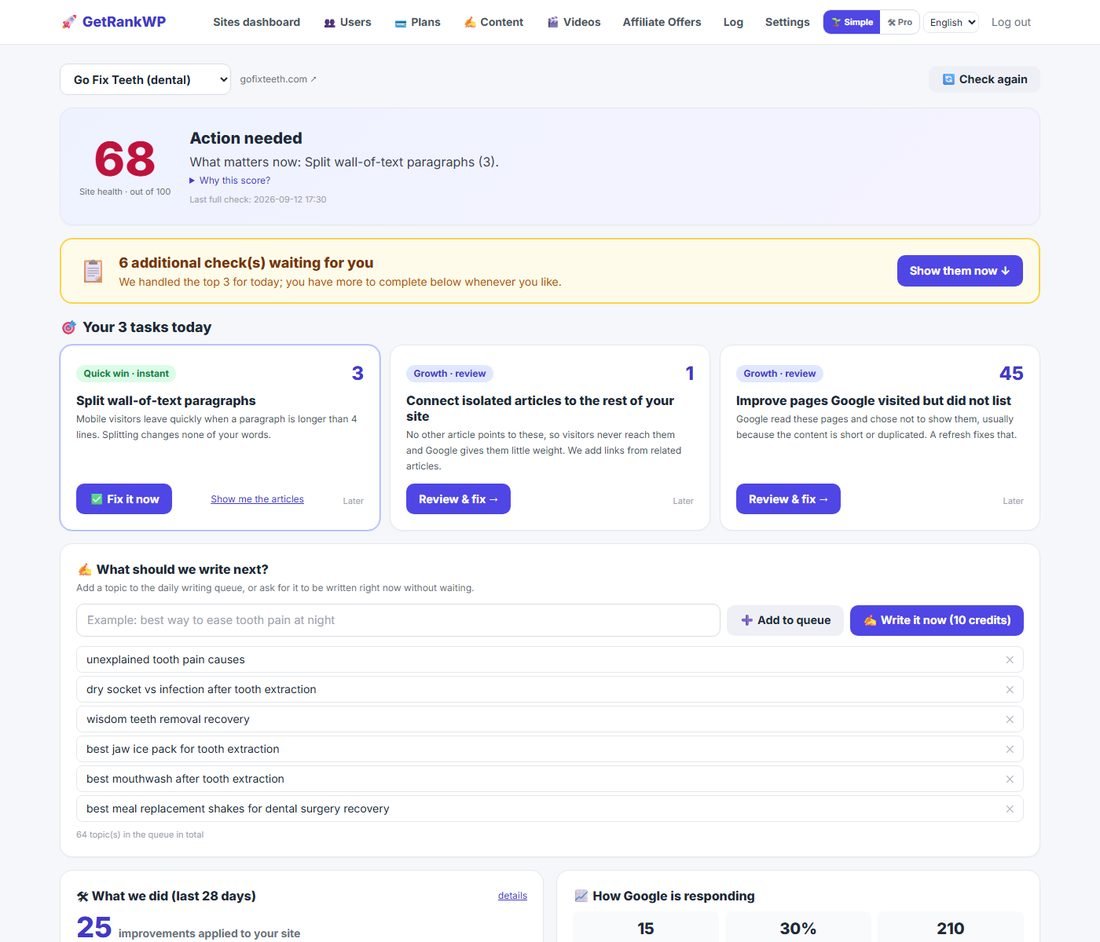The height and width of the screenshot is (942, 1100).
Task: Click the topic input field for next article
Action: pyautogui.click(x=398, y=620)
